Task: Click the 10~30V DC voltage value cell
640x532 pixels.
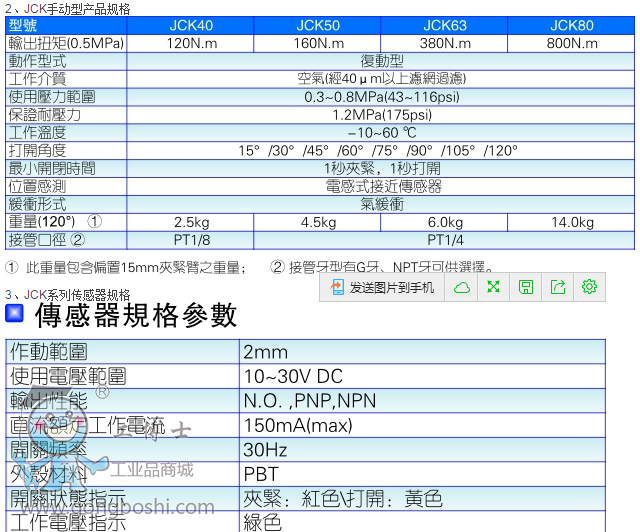Action: click(292, 376)
